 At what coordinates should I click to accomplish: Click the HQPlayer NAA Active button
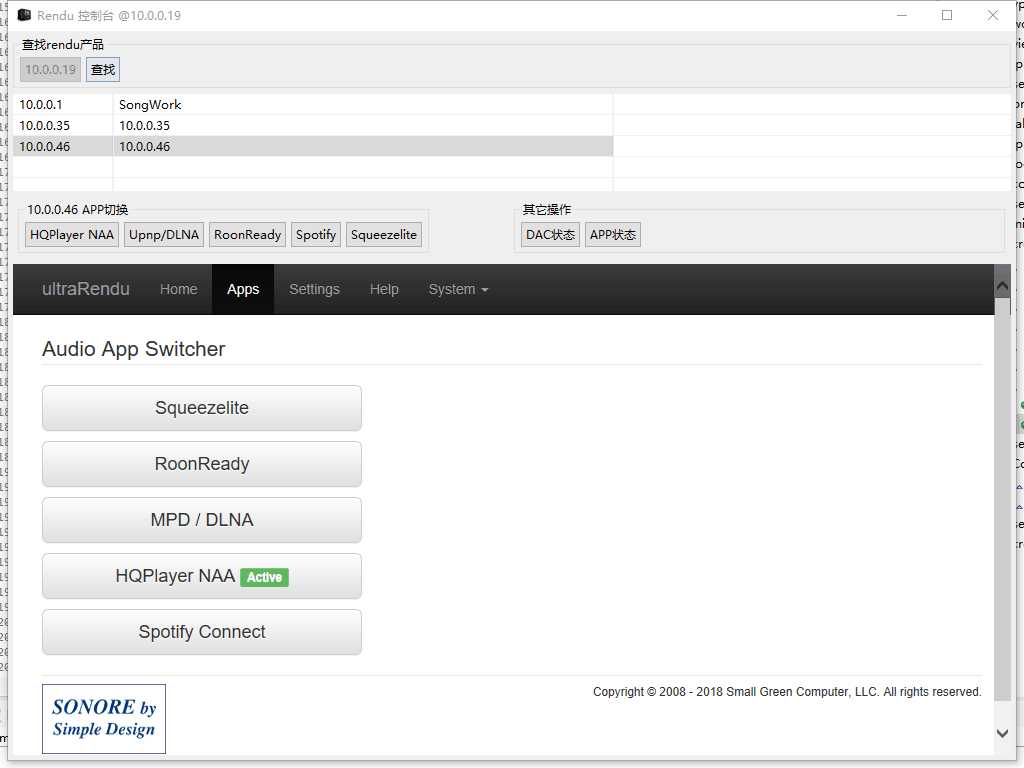202,576
